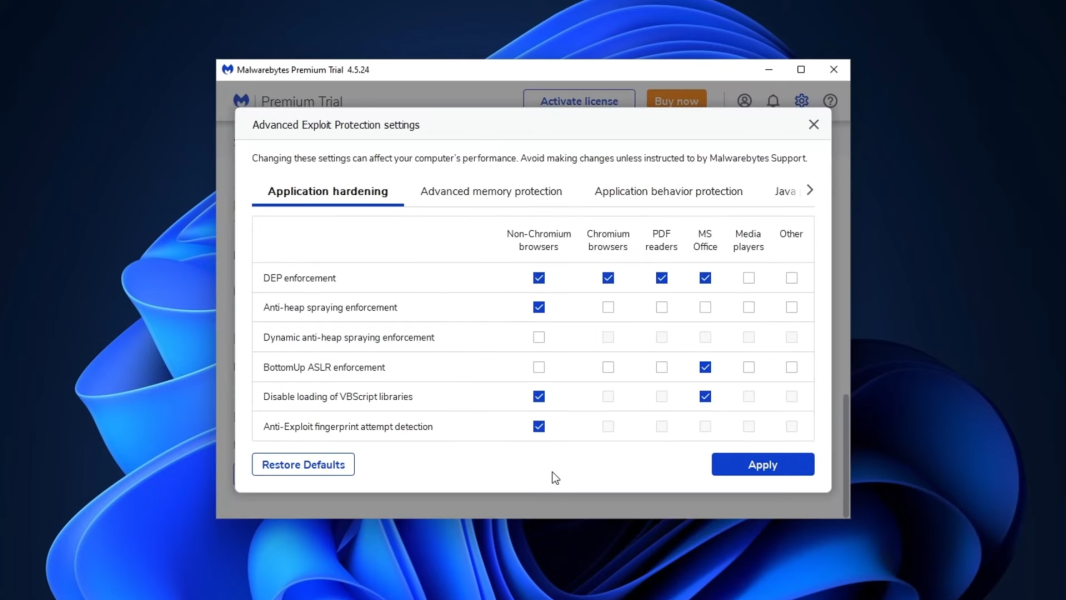Uncheck DEP enforcement for MS Office
The width and height of the screenshot is (1066, 600).
[705, 278]
